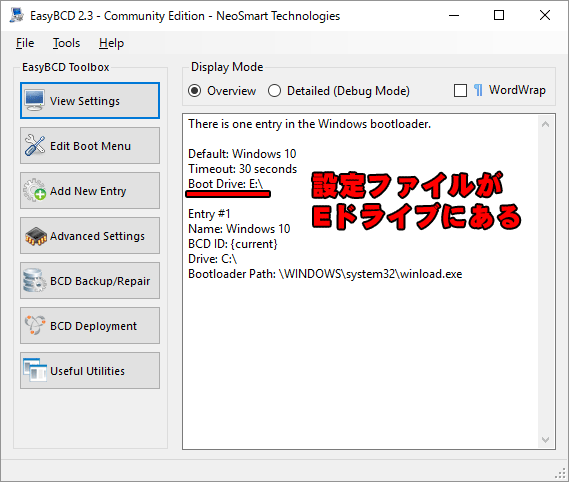Image resolution: width=569 pixels, height=482 pixels.
Task: Select Detailed (Debug Mode) radio button
Action: coord(274,91)
